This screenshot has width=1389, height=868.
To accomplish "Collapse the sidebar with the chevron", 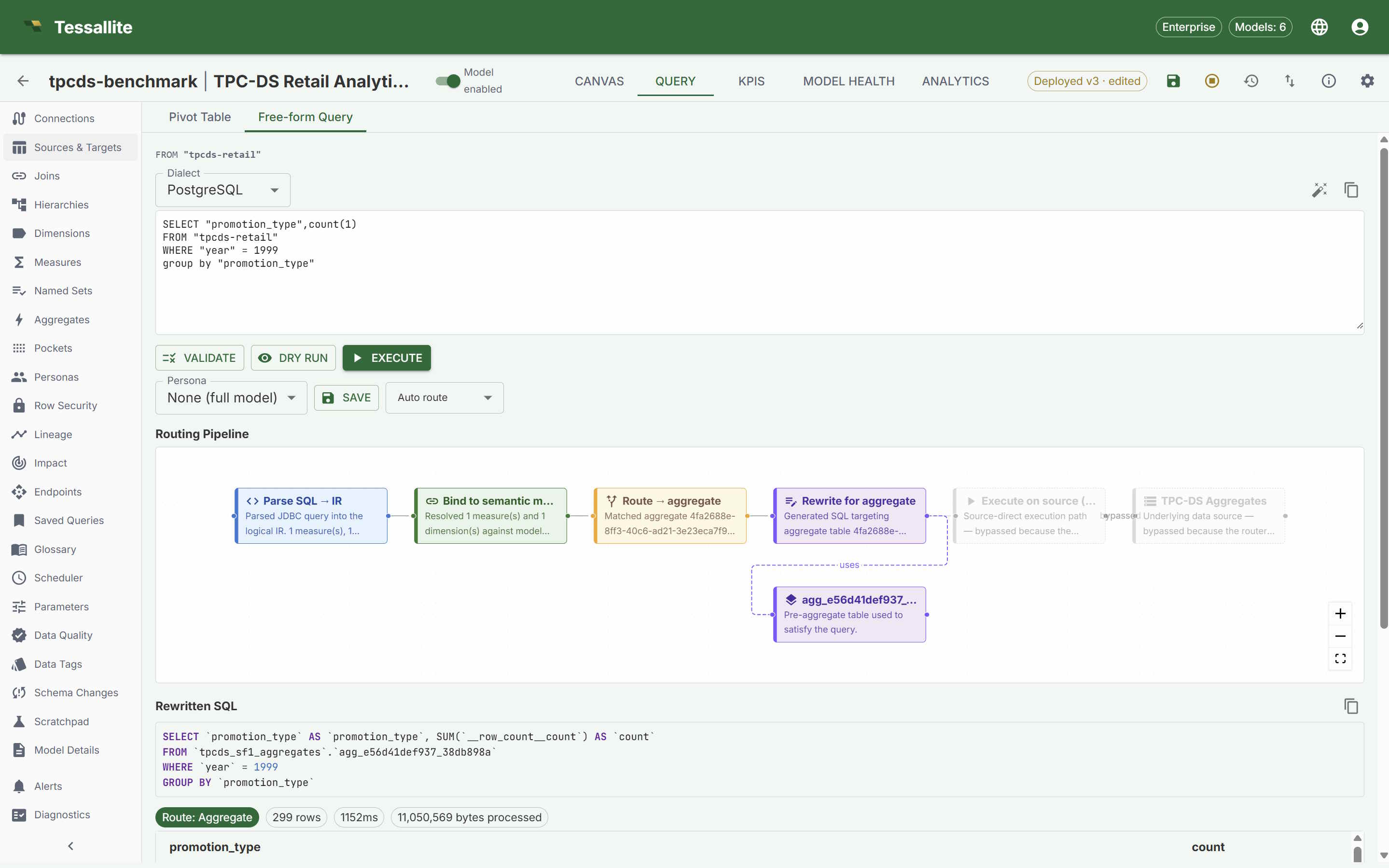I will tap(70, 846).
